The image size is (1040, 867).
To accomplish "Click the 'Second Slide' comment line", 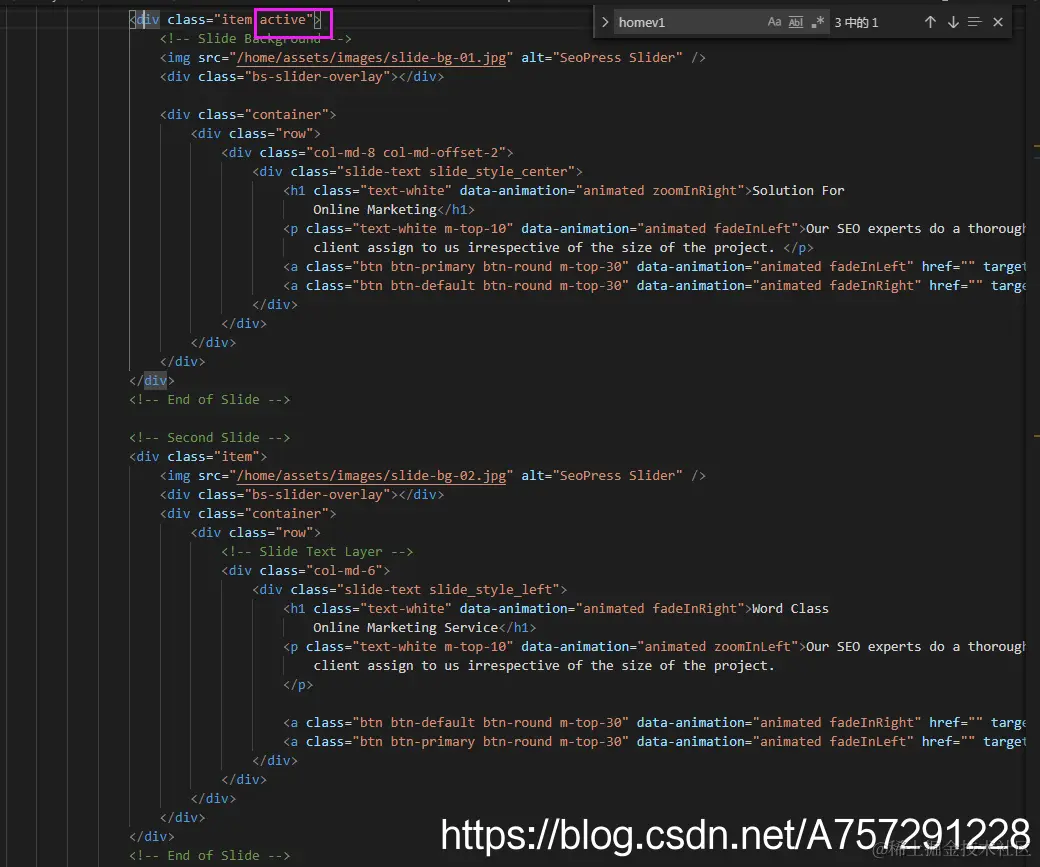I will pos(210,437).
